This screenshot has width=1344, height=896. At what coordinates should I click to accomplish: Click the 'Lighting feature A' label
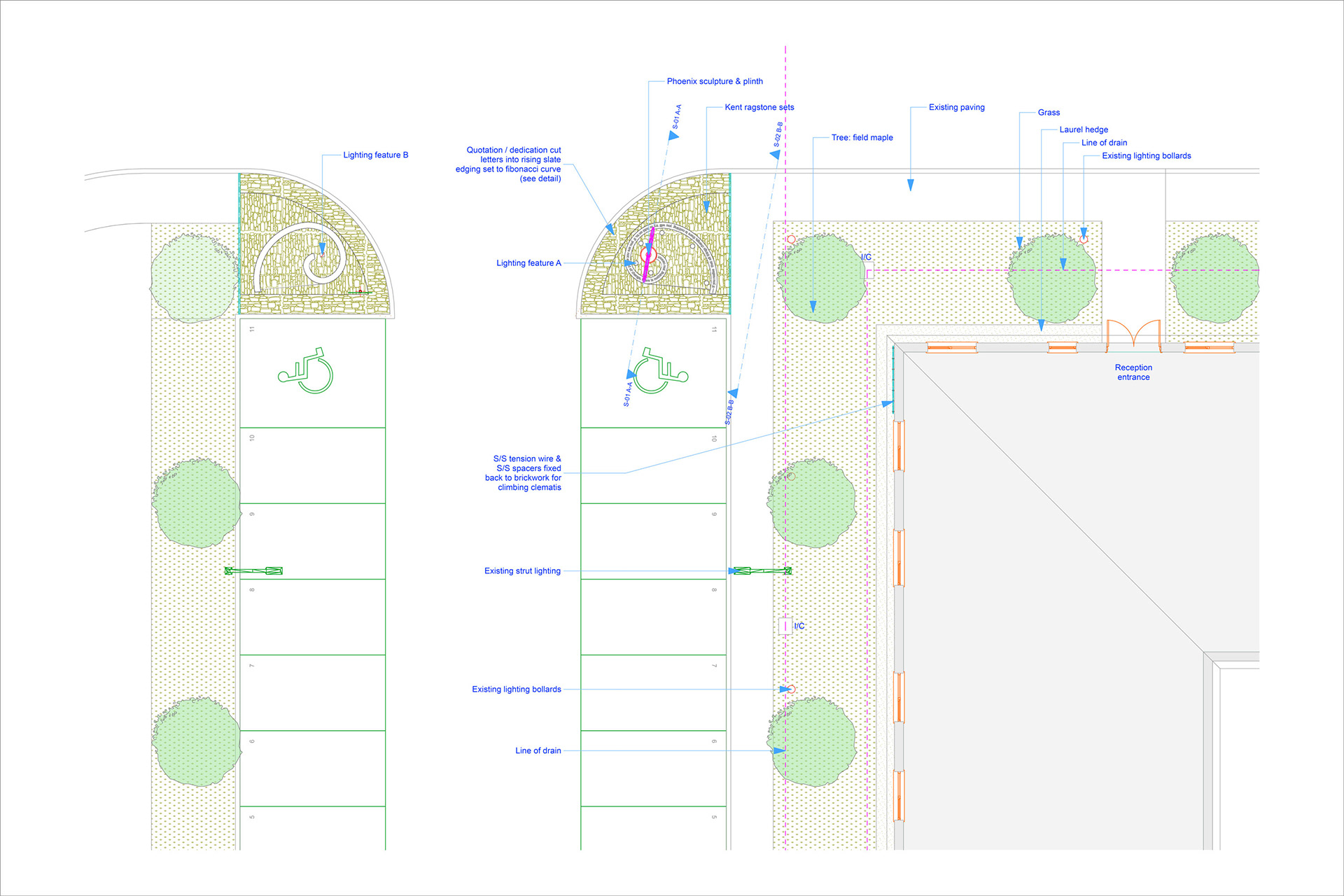tap(528, 263)
